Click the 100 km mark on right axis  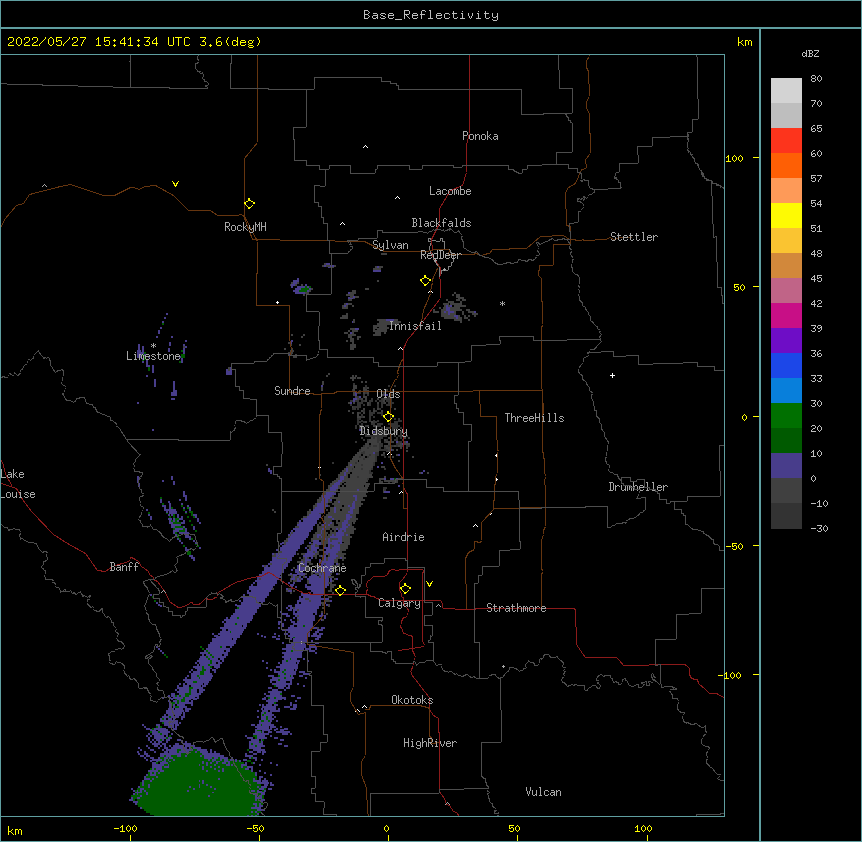(734, 158)
